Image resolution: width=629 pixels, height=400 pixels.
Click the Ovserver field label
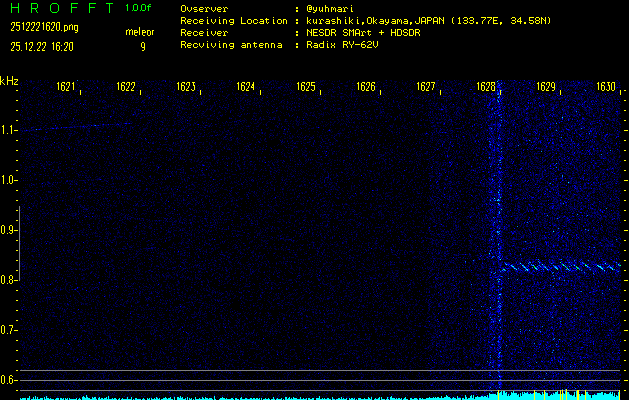coord(204,9)
